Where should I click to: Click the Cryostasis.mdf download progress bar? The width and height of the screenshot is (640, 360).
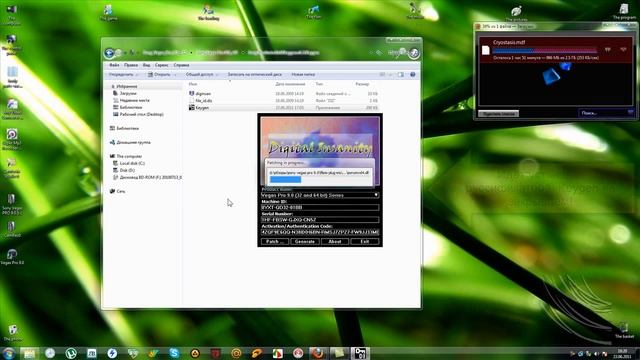[x=544, y=51]
